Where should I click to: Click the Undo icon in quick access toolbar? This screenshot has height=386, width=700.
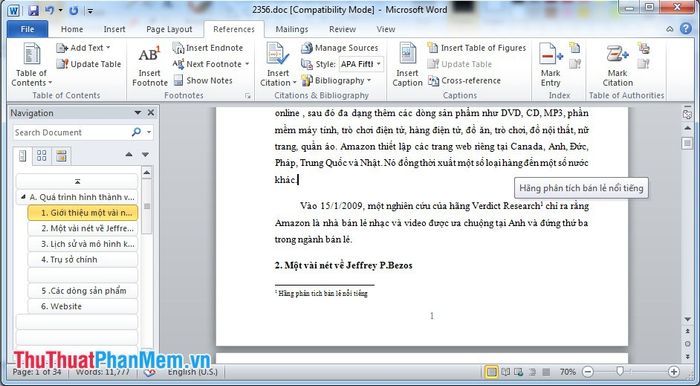50,10
